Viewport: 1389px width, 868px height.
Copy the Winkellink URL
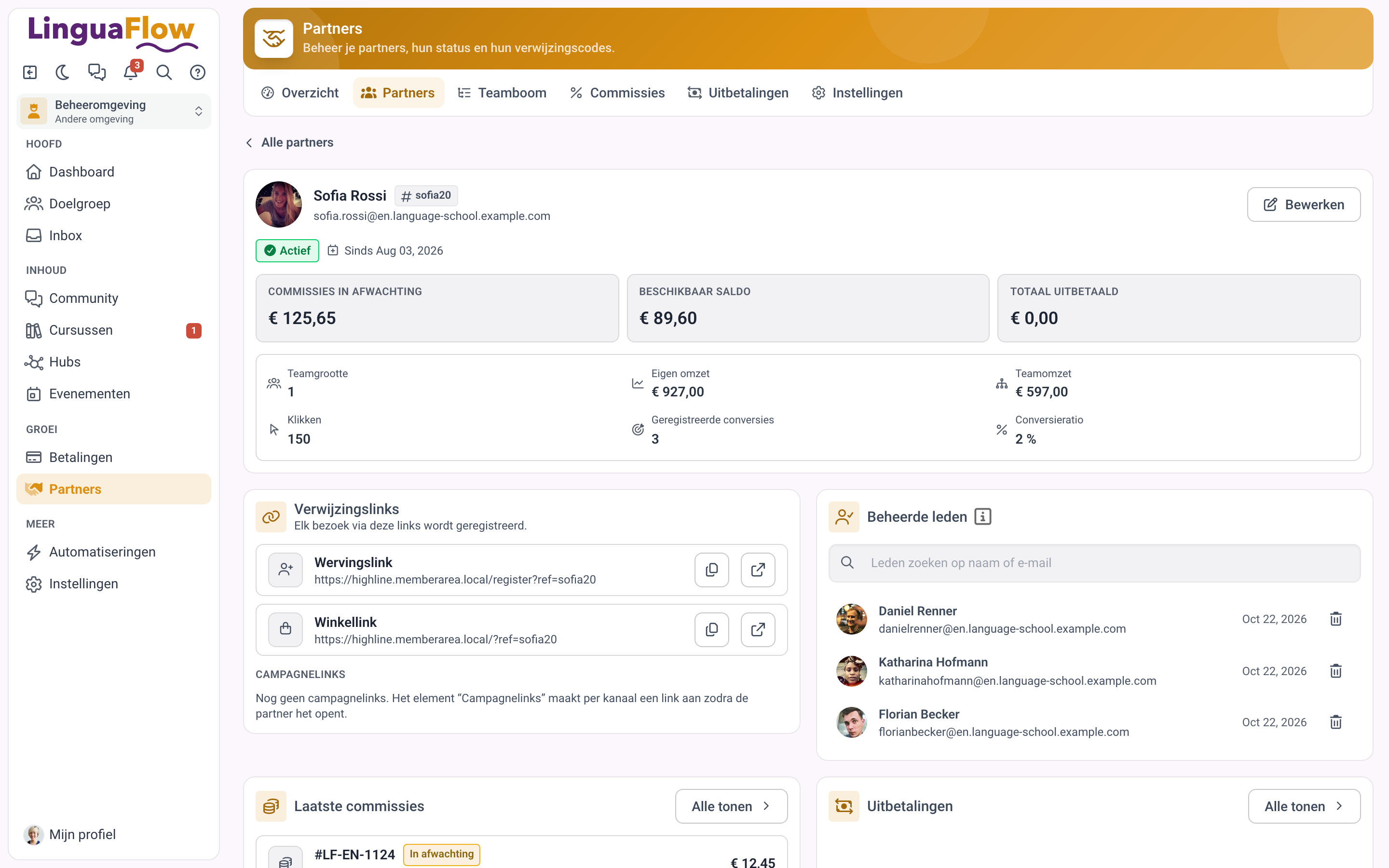pos(712,630)
